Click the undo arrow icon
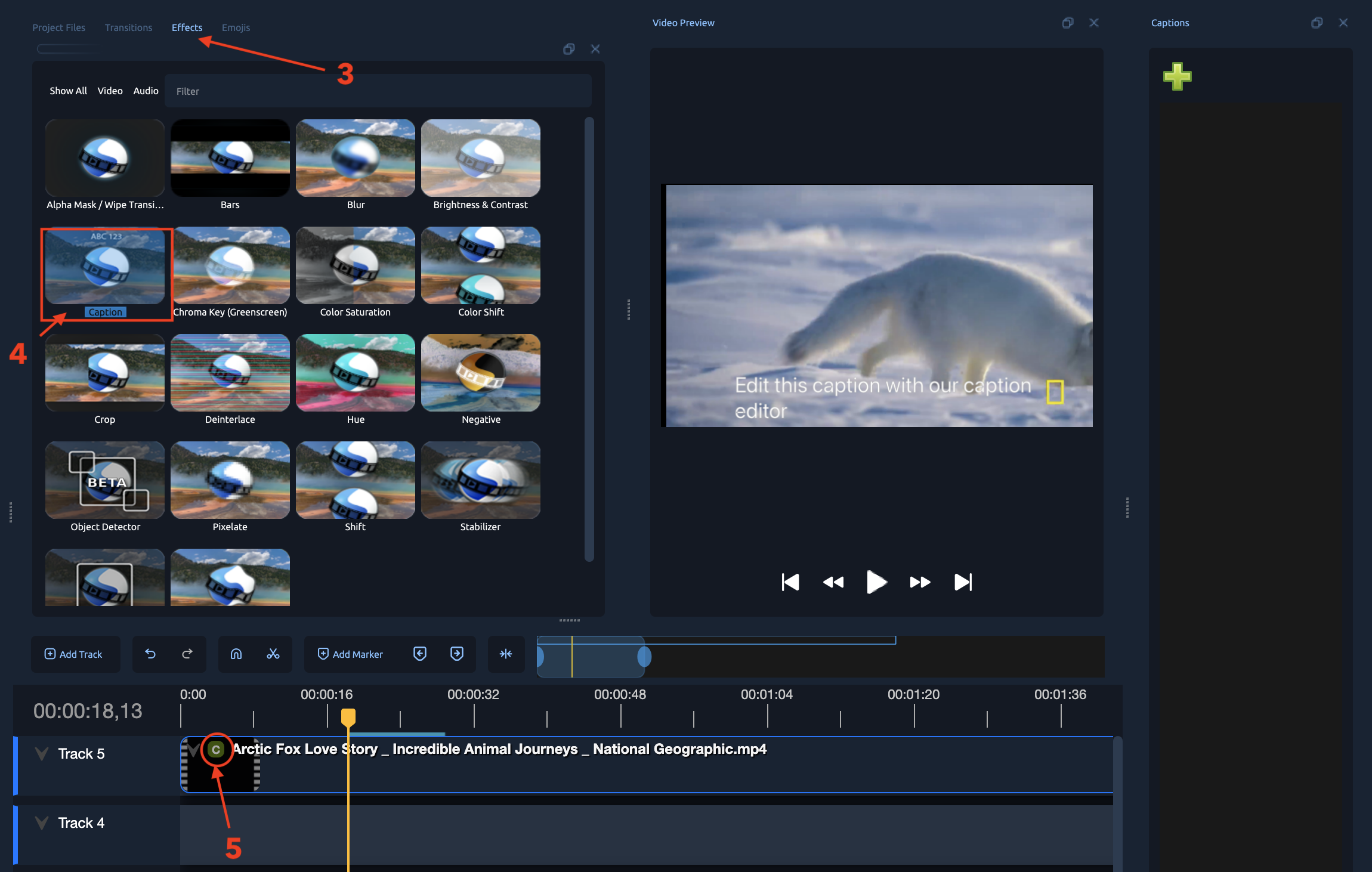This screenshot has width=1372, height=872. 150,654
